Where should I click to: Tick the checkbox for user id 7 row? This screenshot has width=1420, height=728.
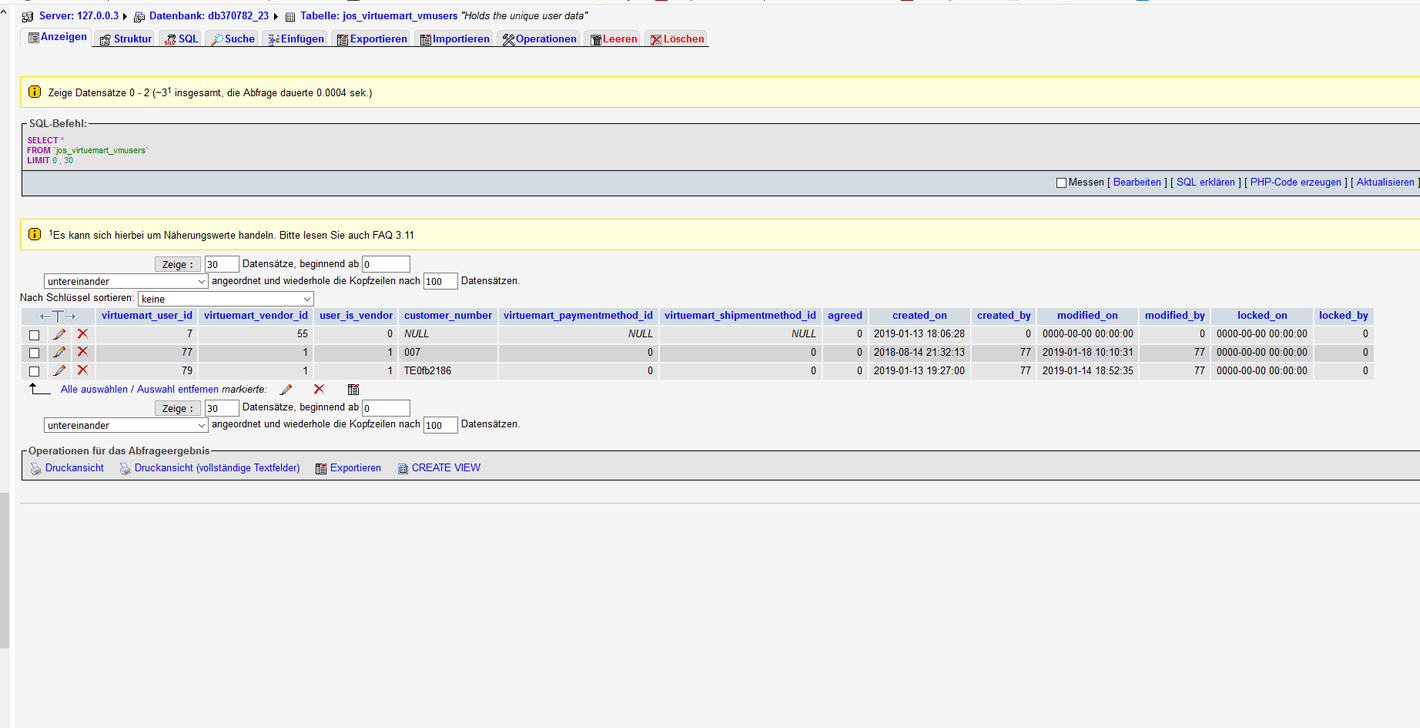34,335
